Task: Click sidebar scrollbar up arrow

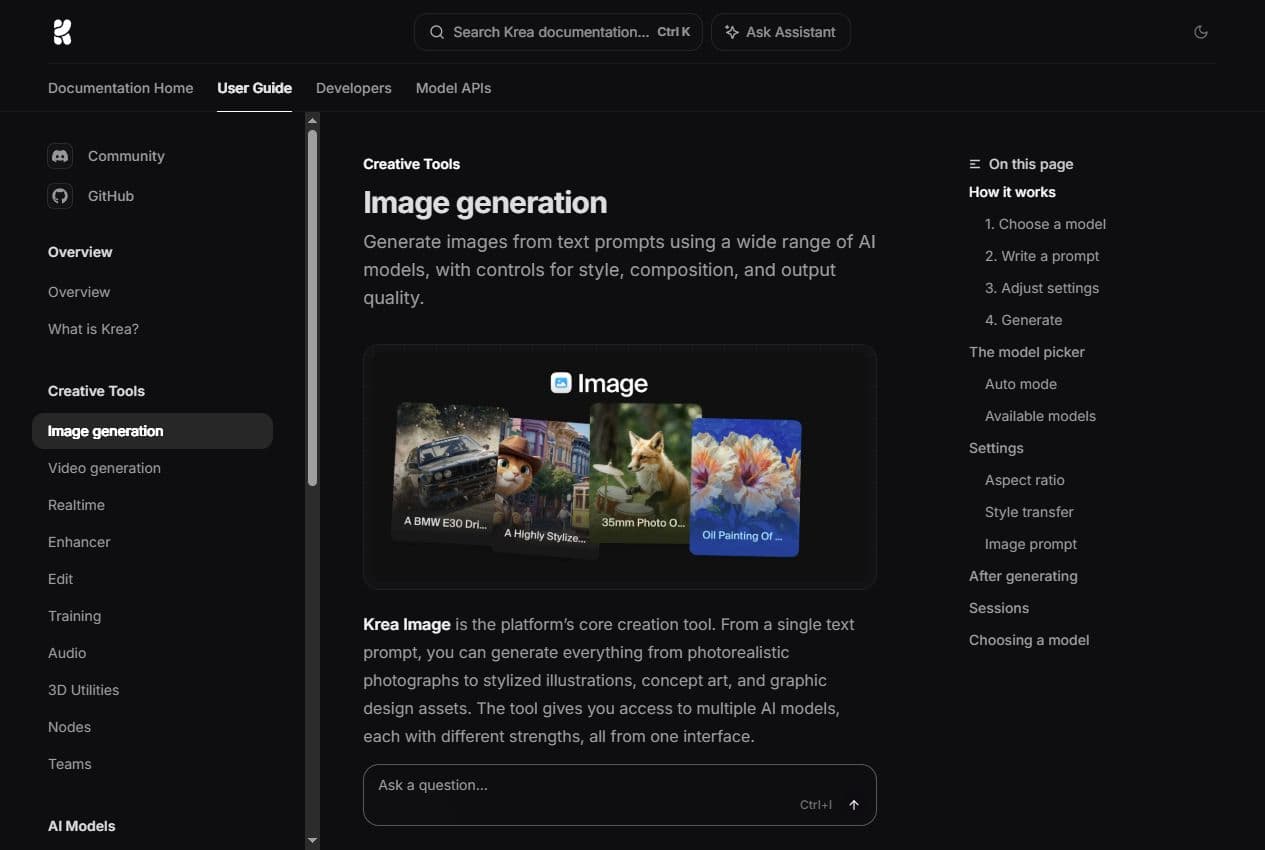Action: pyautogui.click(x=312, y=120)
